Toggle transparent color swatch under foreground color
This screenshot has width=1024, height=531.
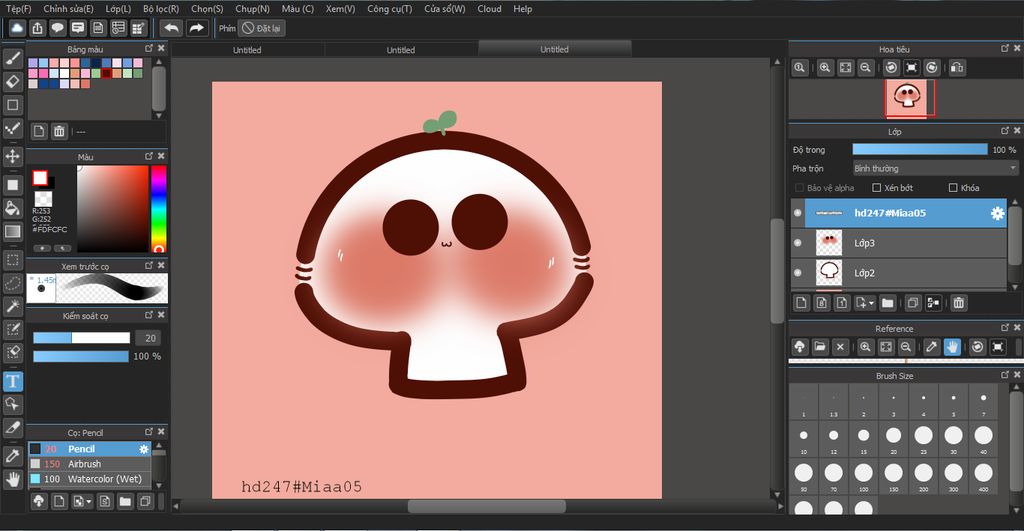pos(43,199)
